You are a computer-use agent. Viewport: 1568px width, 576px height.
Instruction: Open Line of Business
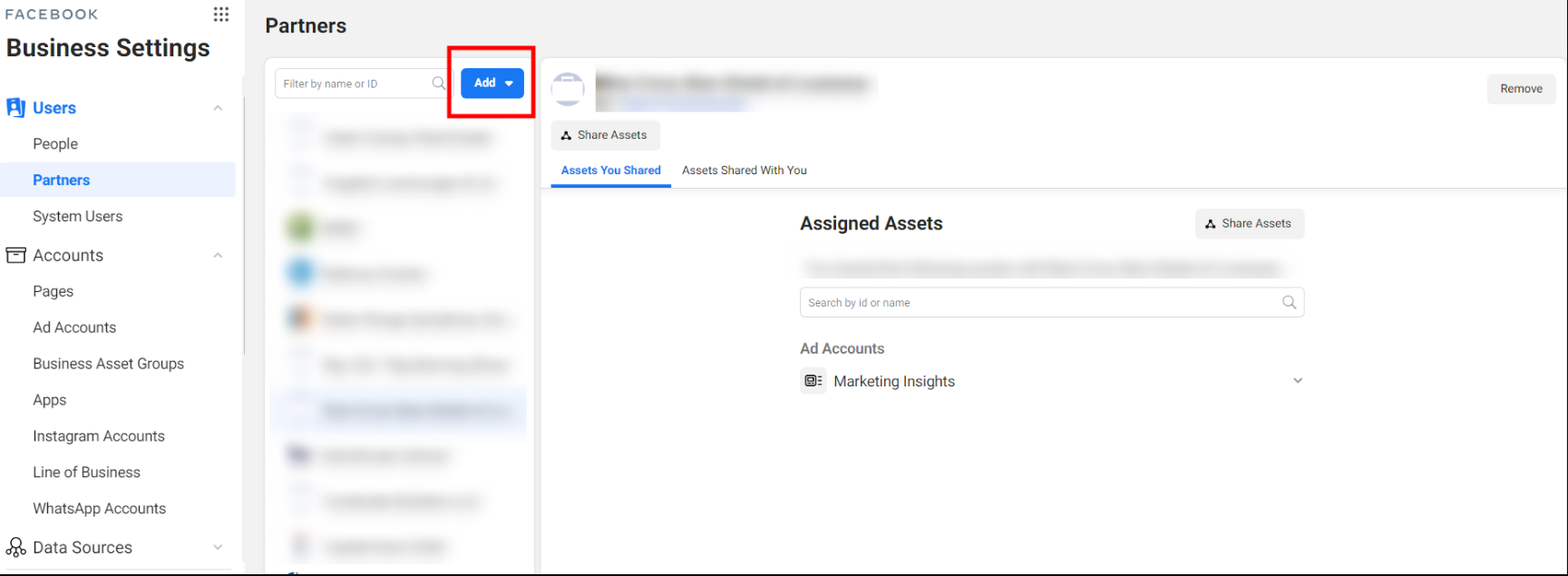click(87, 473)
